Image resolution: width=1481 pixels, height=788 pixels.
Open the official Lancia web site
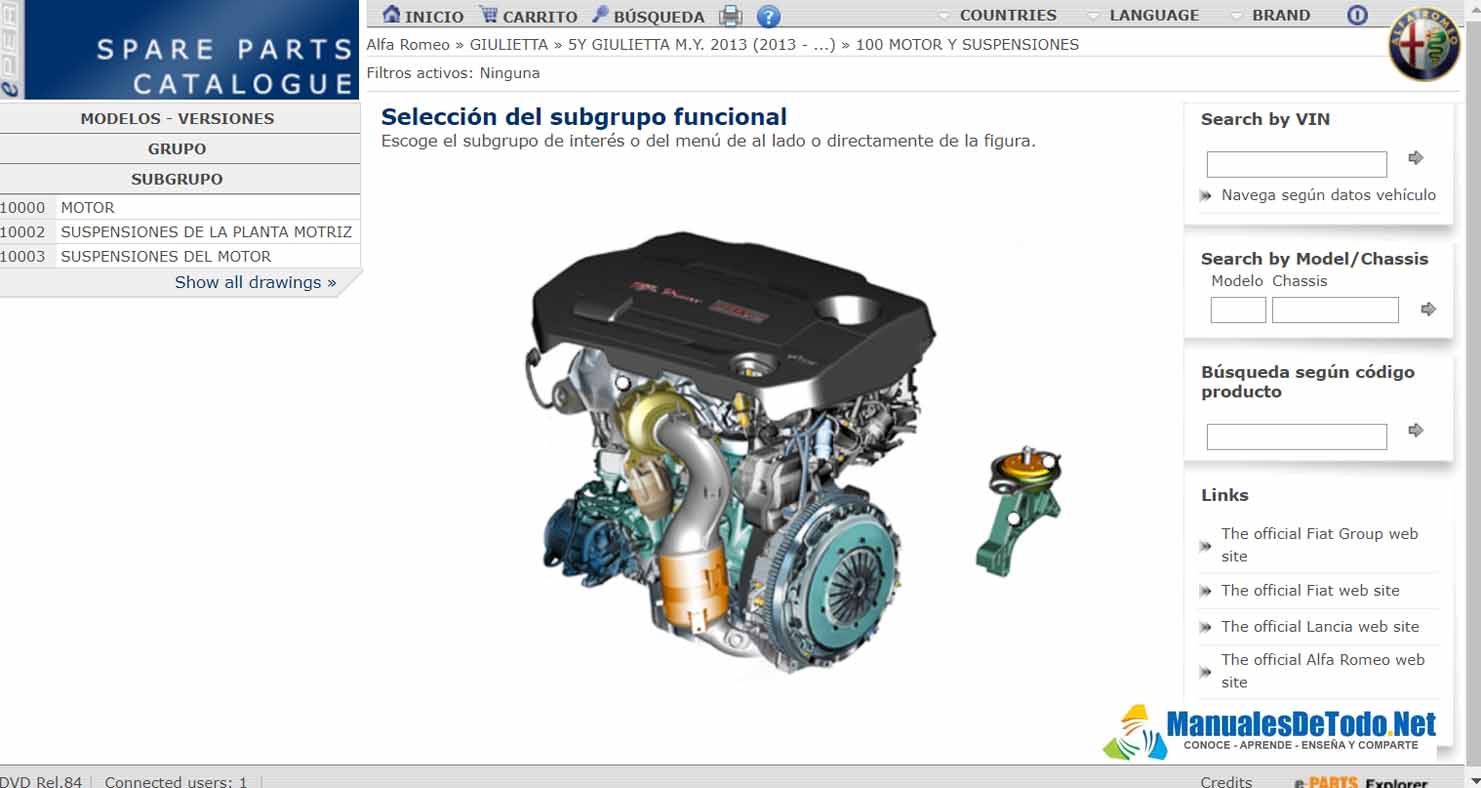point(1320,626)
